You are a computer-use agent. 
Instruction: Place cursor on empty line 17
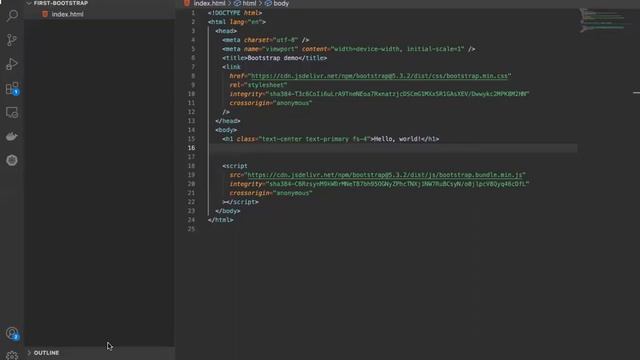pyautogui.click(x=392, y=157)
